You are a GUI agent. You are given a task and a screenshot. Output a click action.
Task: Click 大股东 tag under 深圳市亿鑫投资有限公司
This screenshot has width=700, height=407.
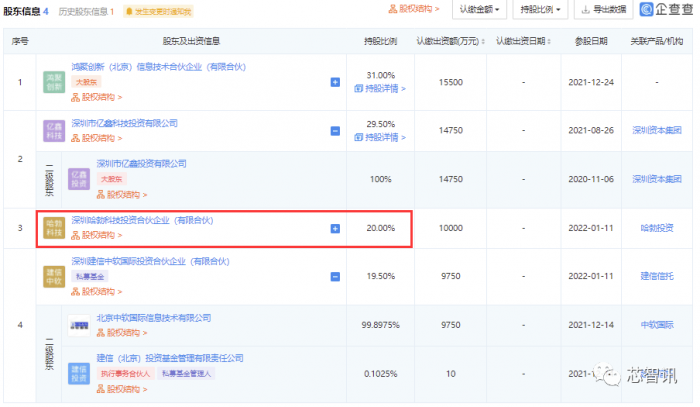click(x=112, y=179)
